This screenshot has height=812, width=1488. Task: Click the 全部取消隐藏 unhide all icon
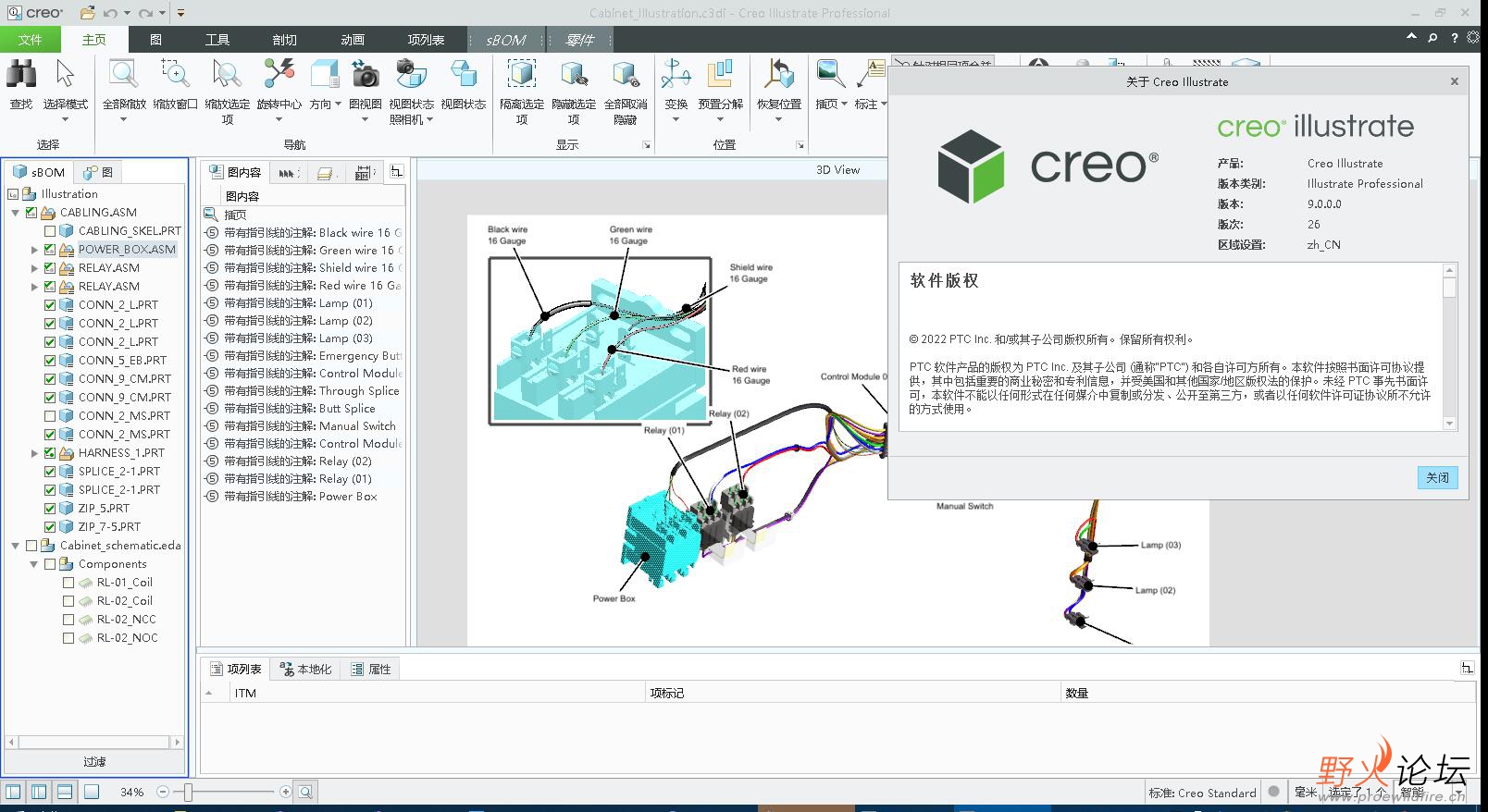coord(626,76)
